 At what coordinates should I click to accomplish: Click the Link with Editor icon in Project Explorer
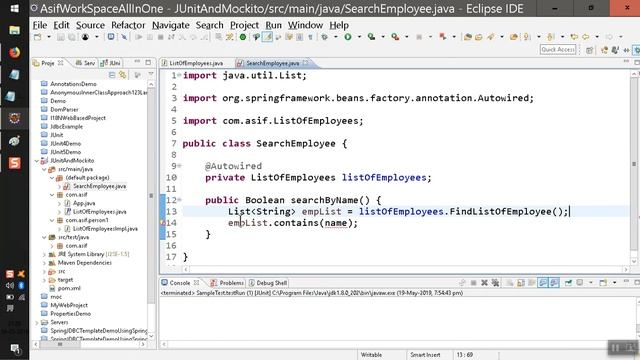(122, 75)
